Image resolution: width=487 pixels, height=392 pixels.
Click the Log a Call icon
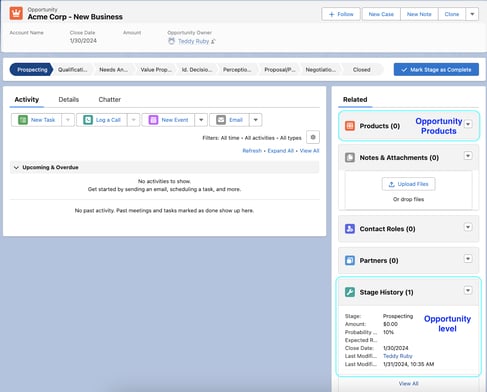(88, 120)
